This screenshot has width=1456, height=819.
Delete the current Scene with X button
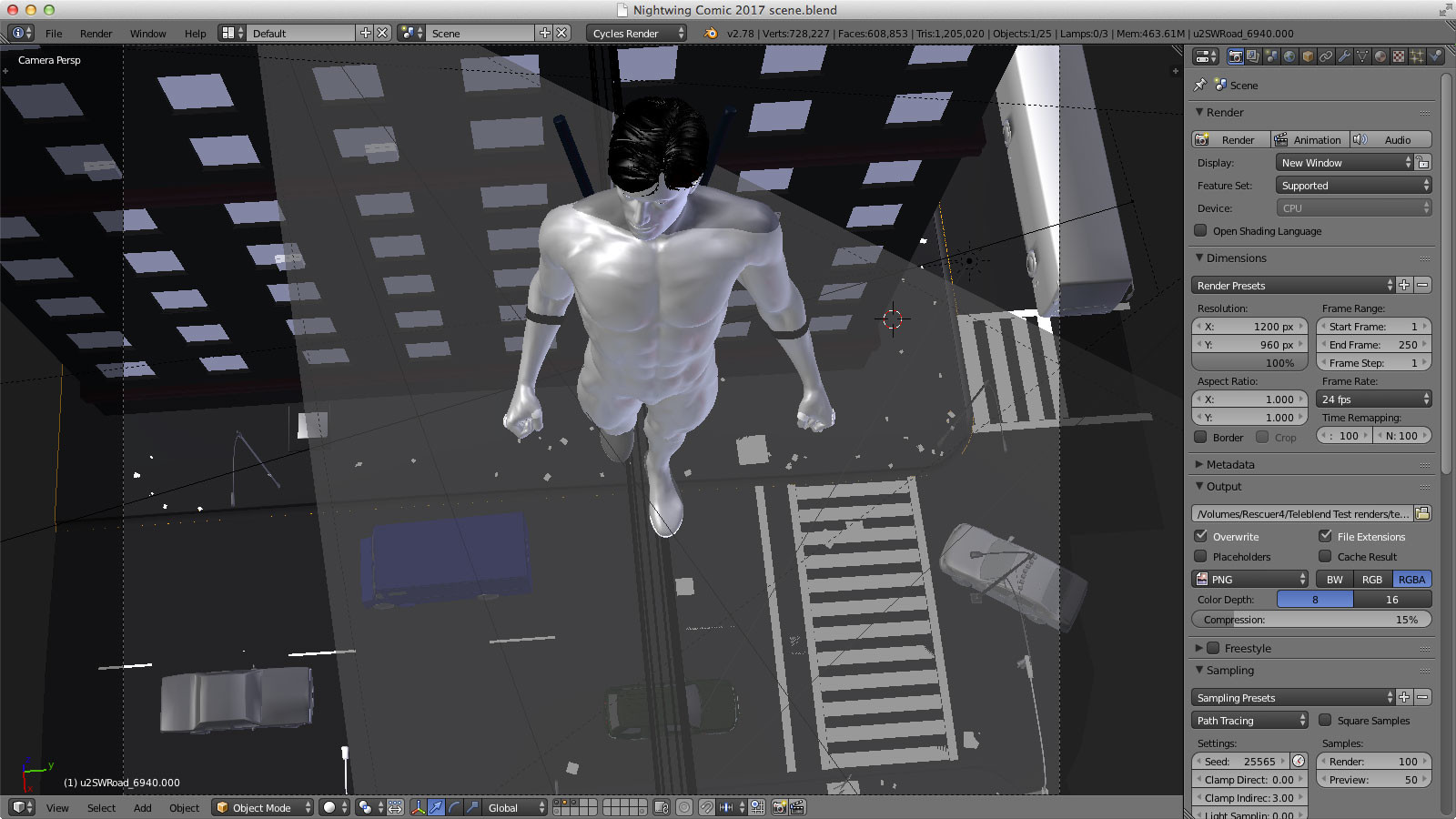[x=561, y=33]
